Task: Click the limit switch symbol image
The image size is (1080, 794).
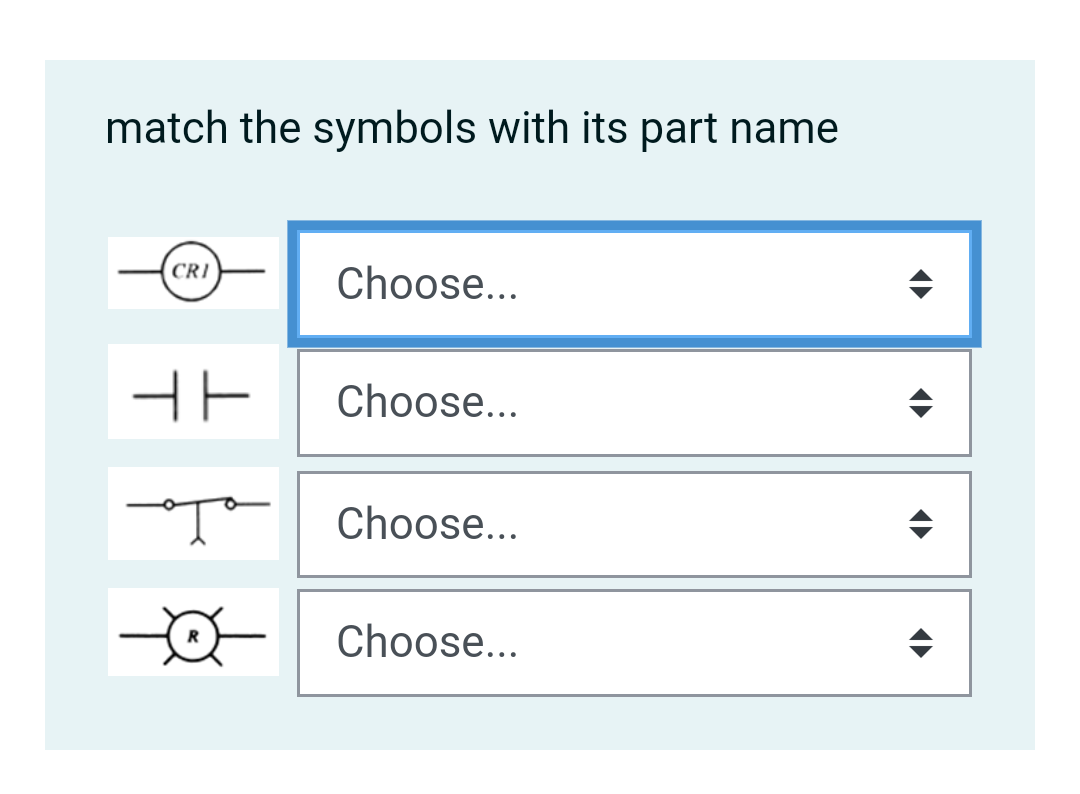Action: 194,514
